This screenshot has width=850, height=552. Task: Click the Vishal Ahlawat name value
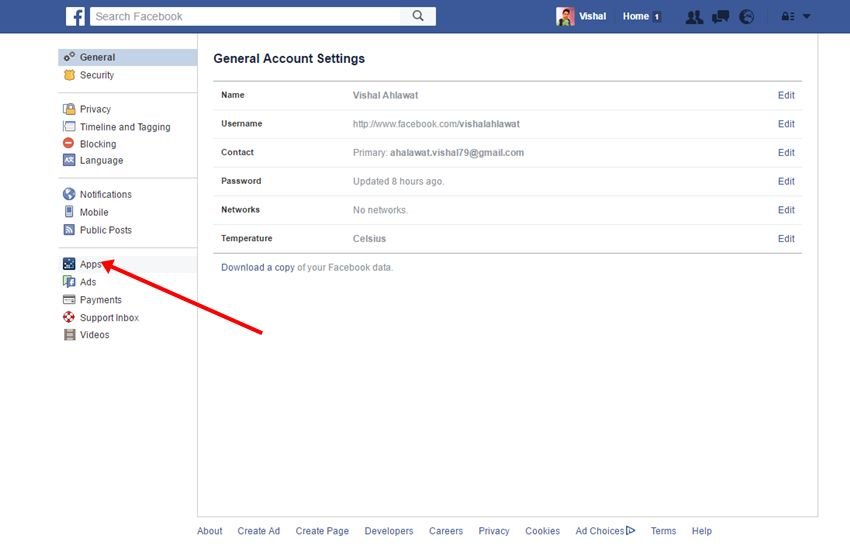(385, 95)
